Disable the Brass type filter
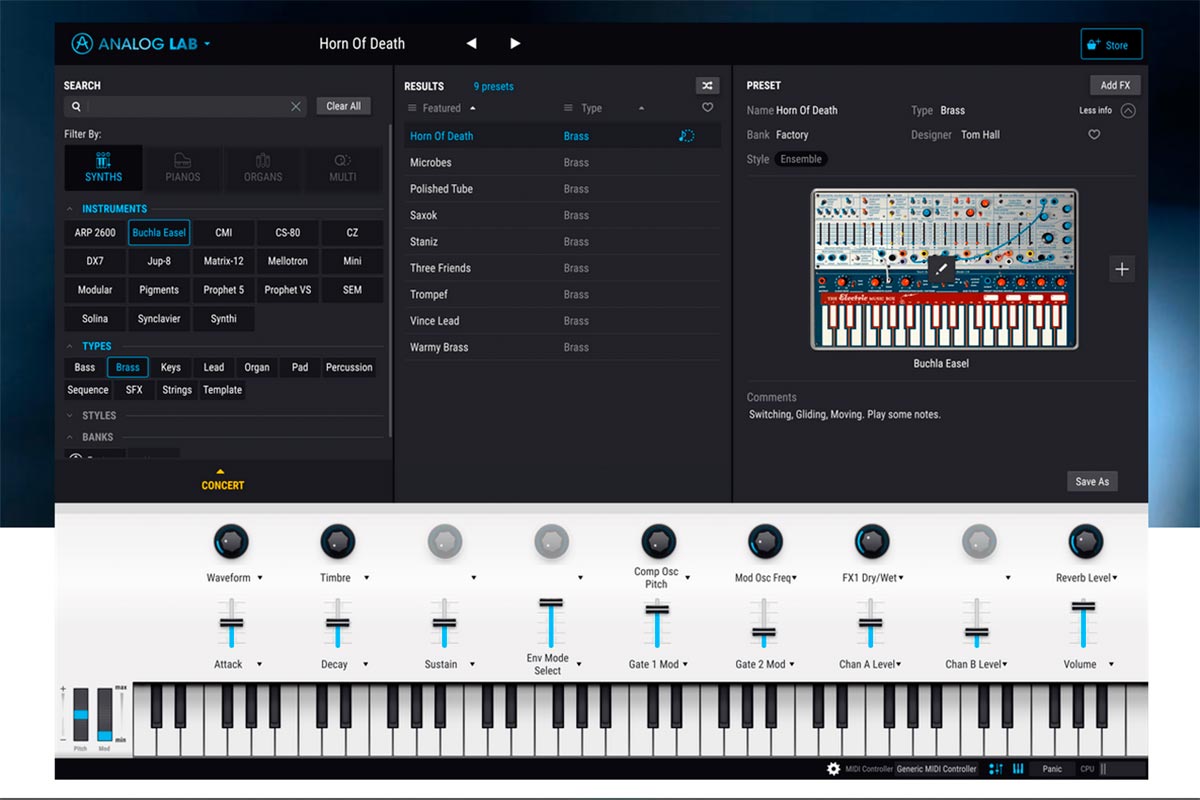1200x800 pixels. [x=128, y=367]
